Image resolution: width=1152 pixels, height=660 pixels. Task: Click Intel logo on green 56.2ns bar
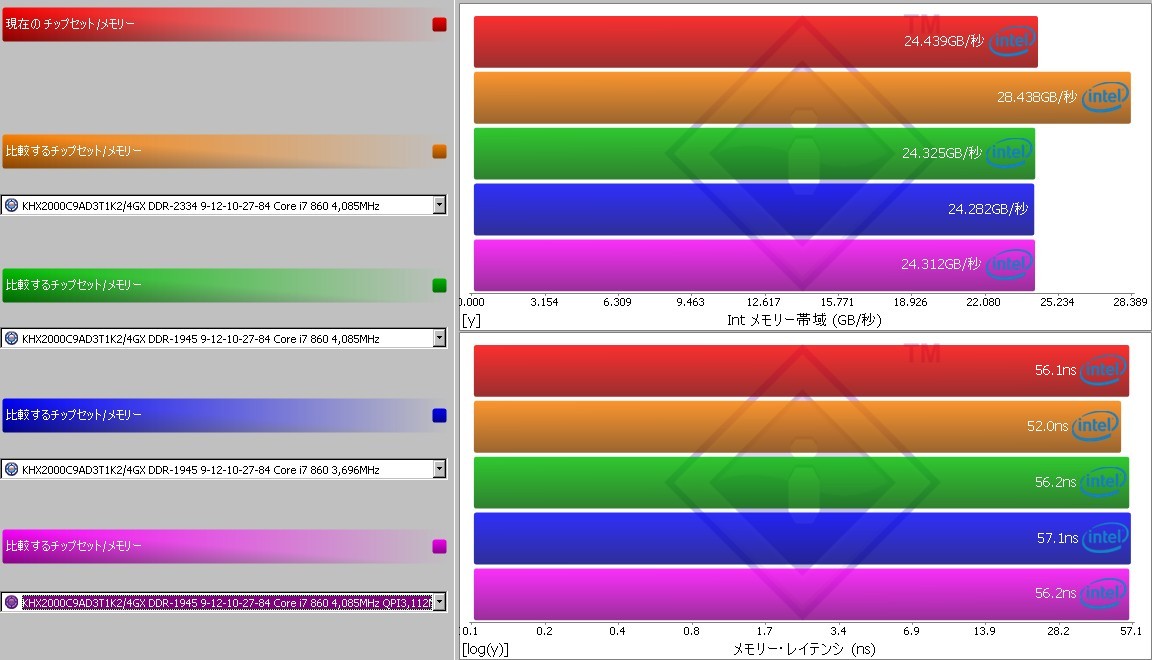coord(1104,481)
